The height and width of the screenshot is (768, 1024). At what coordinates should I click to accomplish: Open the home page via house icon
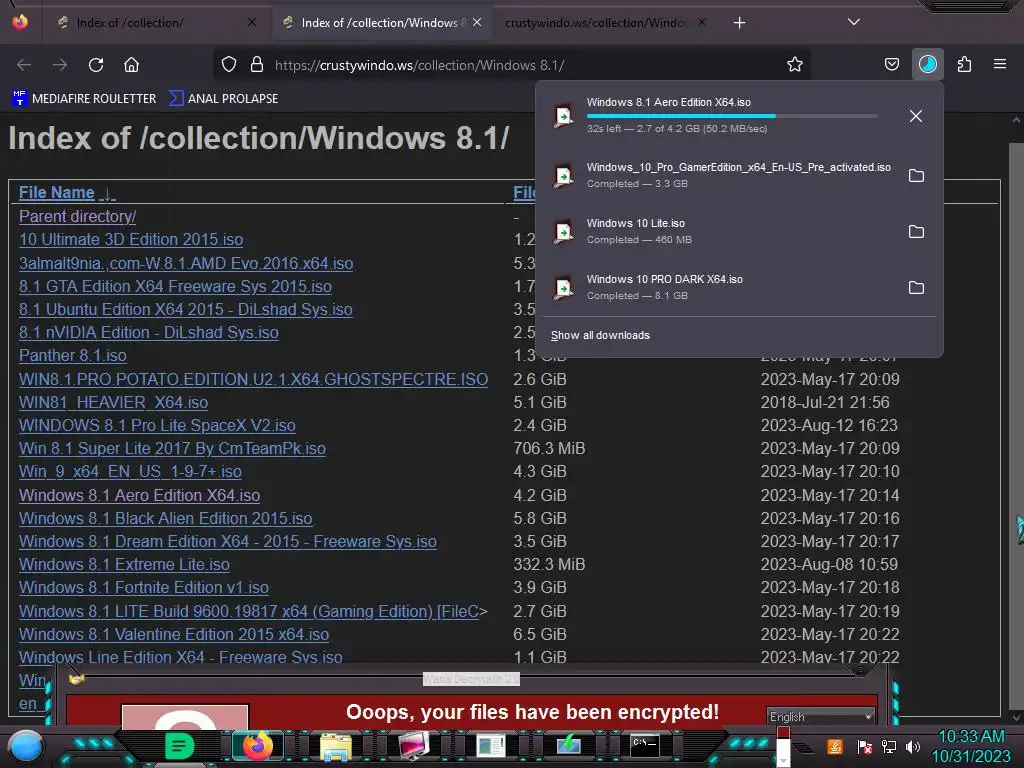coord(131,65)
